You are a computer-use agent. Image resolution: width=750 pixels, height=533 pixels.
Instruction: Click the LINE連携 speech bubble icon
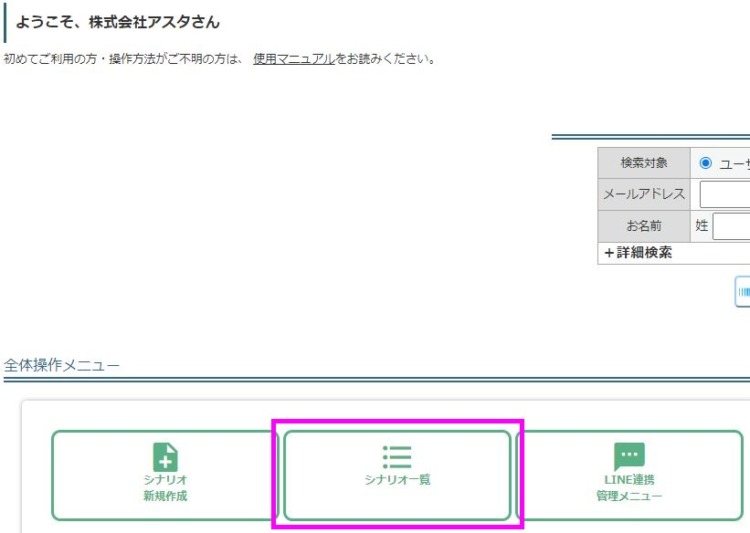point(629,457)
